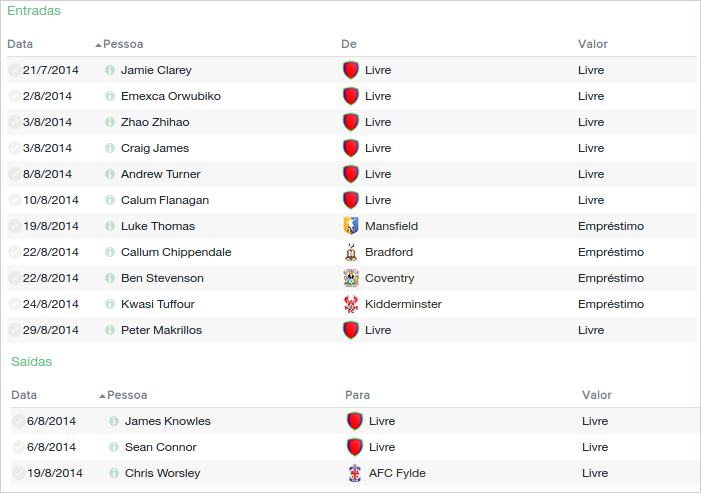Image resolution: width=701 pixels, height=493 pixels.
Task: Click the Mansfield club badge
Action: pos(350,226)
